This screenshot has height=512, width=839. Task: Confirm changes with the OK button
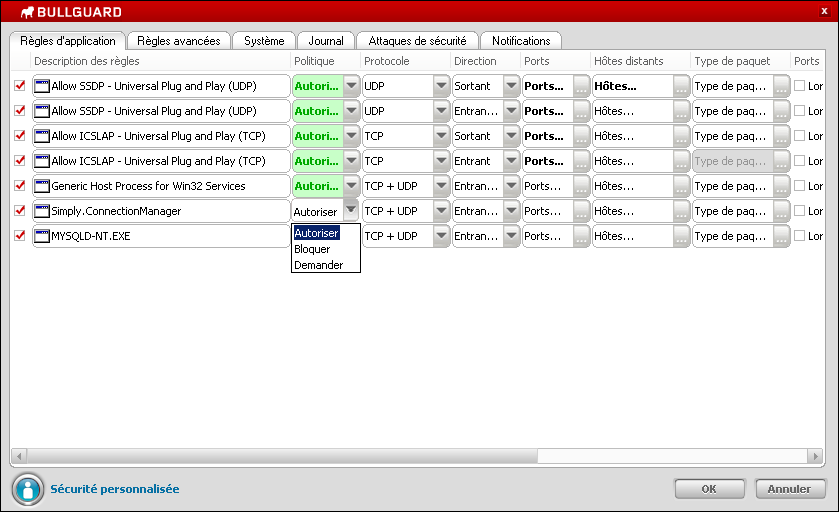tap(709, 489)
